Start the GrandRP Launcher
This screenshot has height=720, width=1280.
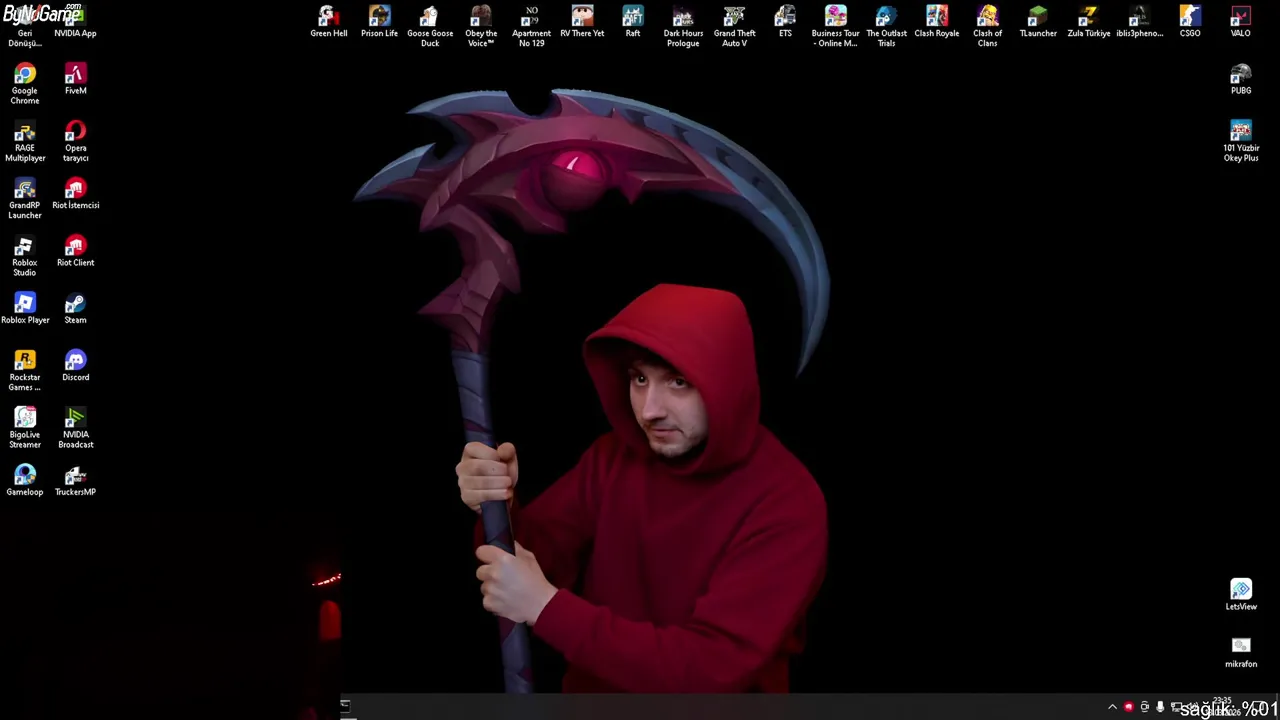[x=25, y=198]
